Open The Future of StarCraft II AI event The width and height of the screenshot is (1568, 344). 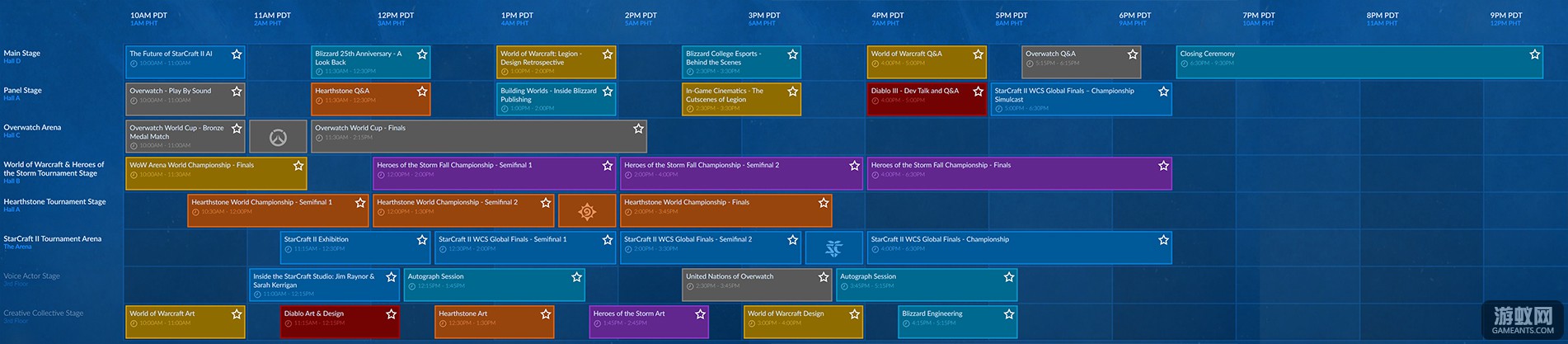coord(185,63)
